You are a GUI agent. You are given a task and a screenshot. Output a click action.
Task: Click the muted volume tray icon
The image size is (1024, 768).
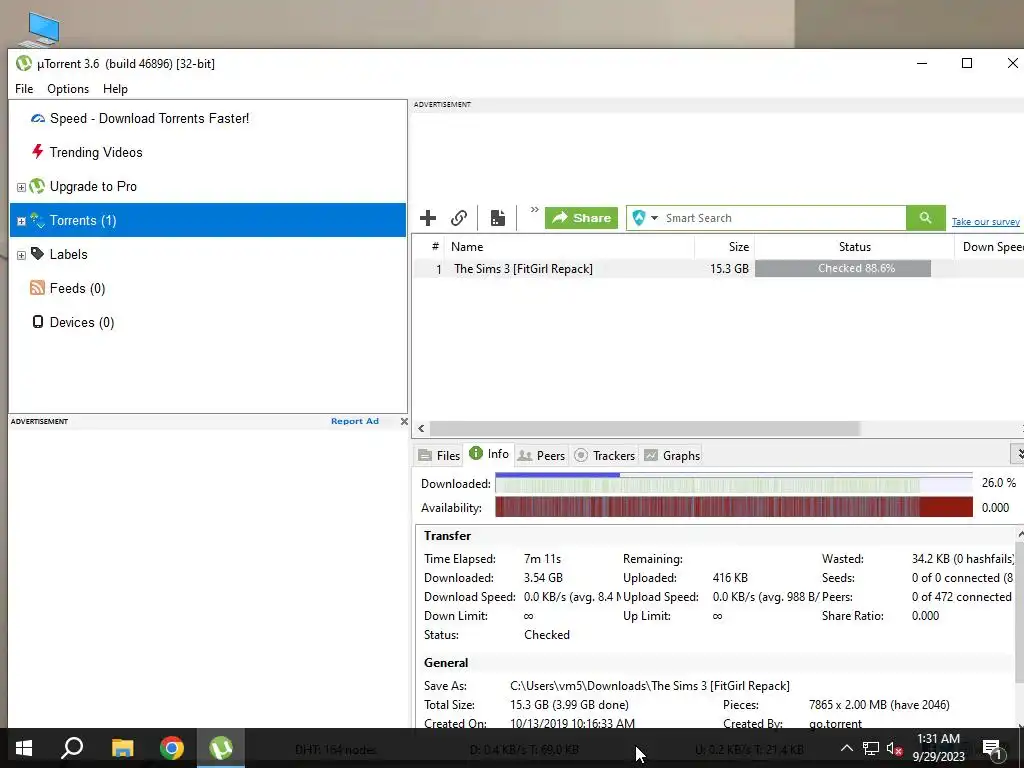(x=895, y=748)
